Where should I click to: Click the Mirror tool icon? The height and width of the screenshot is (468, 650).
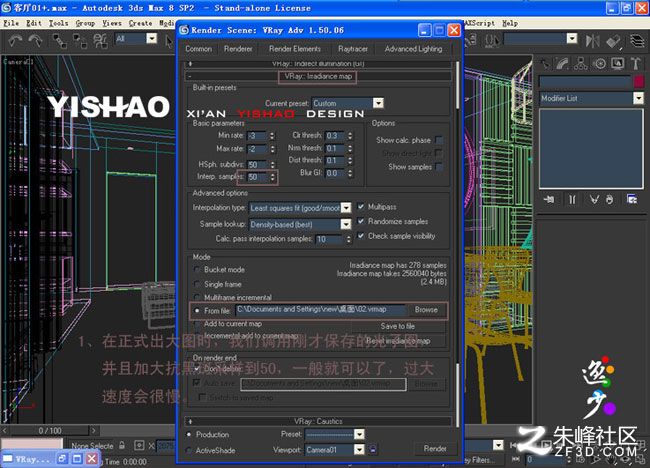coord(592,41)
